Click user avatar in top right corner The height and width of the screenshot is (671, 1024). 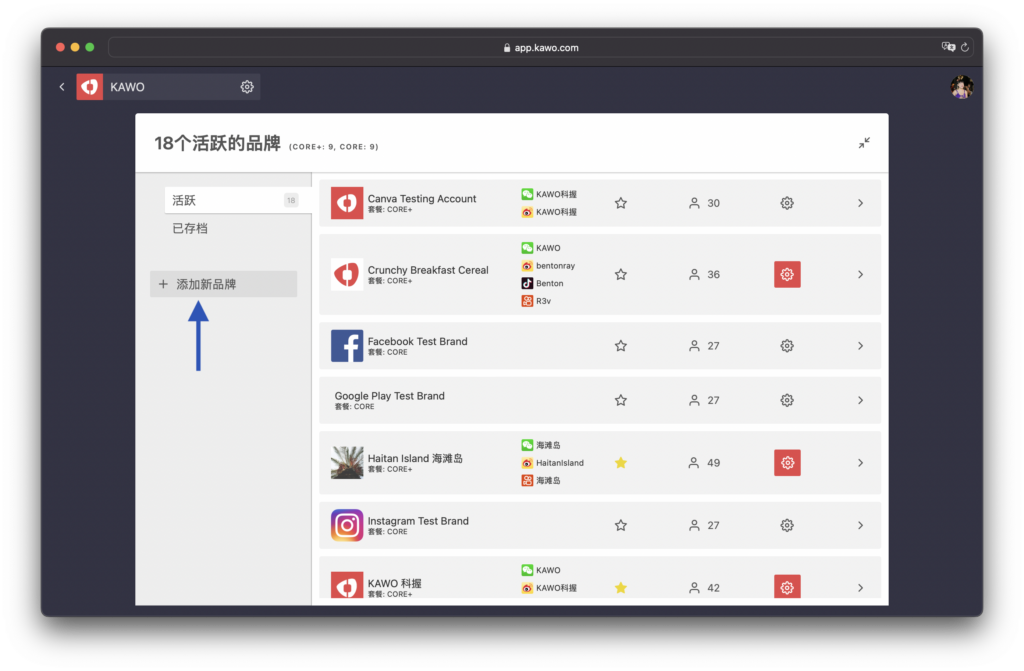pyautogui.click(x=961, y=87)
